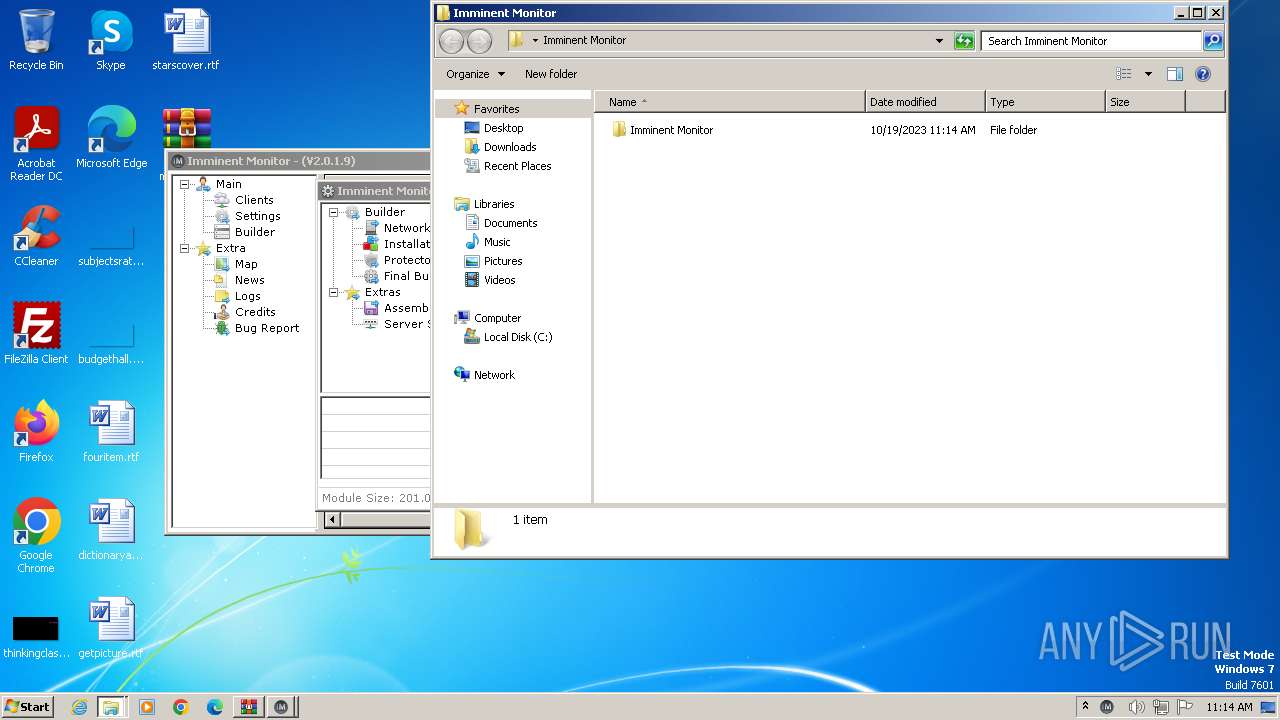Viewport: 1280px width, 720px height.
Task: Select CCleaner desktop icon
Action: point(36,236)
